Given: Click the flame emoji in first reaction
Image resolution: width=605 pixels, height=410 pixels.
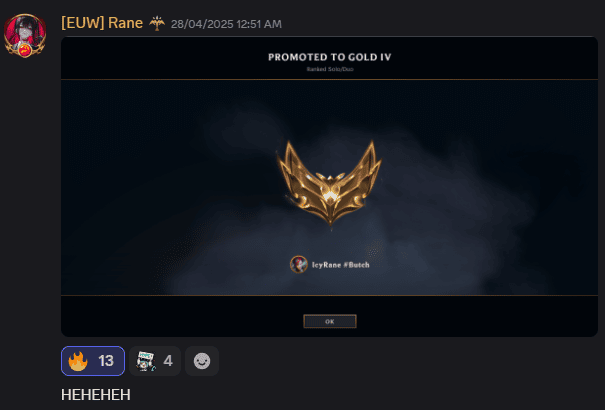Looking at the screenshot, I should [78, 361].
